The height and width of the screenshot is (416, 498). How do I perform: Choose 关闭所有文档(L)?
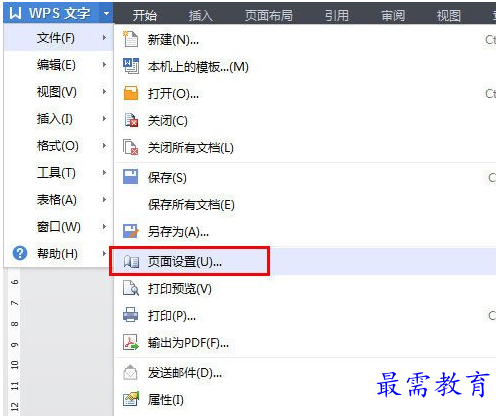pyautogui.click(x=305, y=148)
